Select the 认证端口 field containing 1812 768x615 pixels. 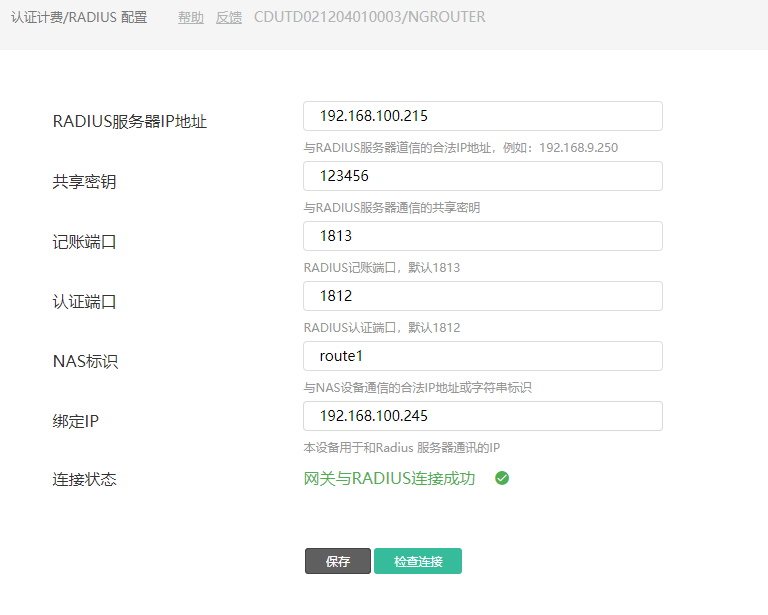click(x=482, y=296)
